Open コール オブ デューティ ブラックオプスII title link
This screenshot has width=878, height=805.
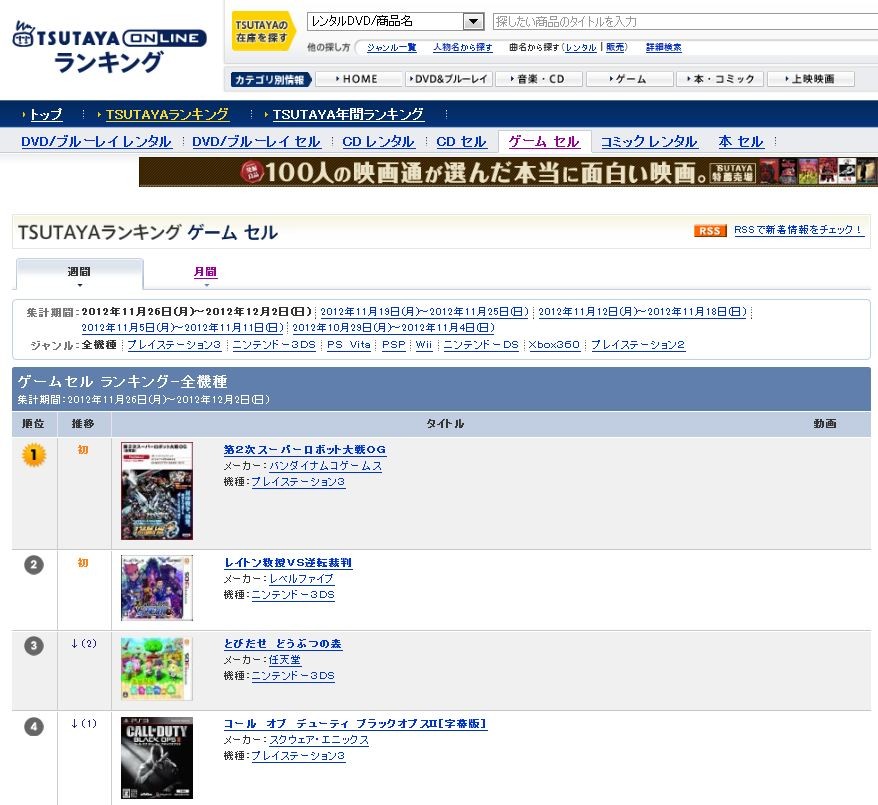pyautogui.click(x=355, y=724)
